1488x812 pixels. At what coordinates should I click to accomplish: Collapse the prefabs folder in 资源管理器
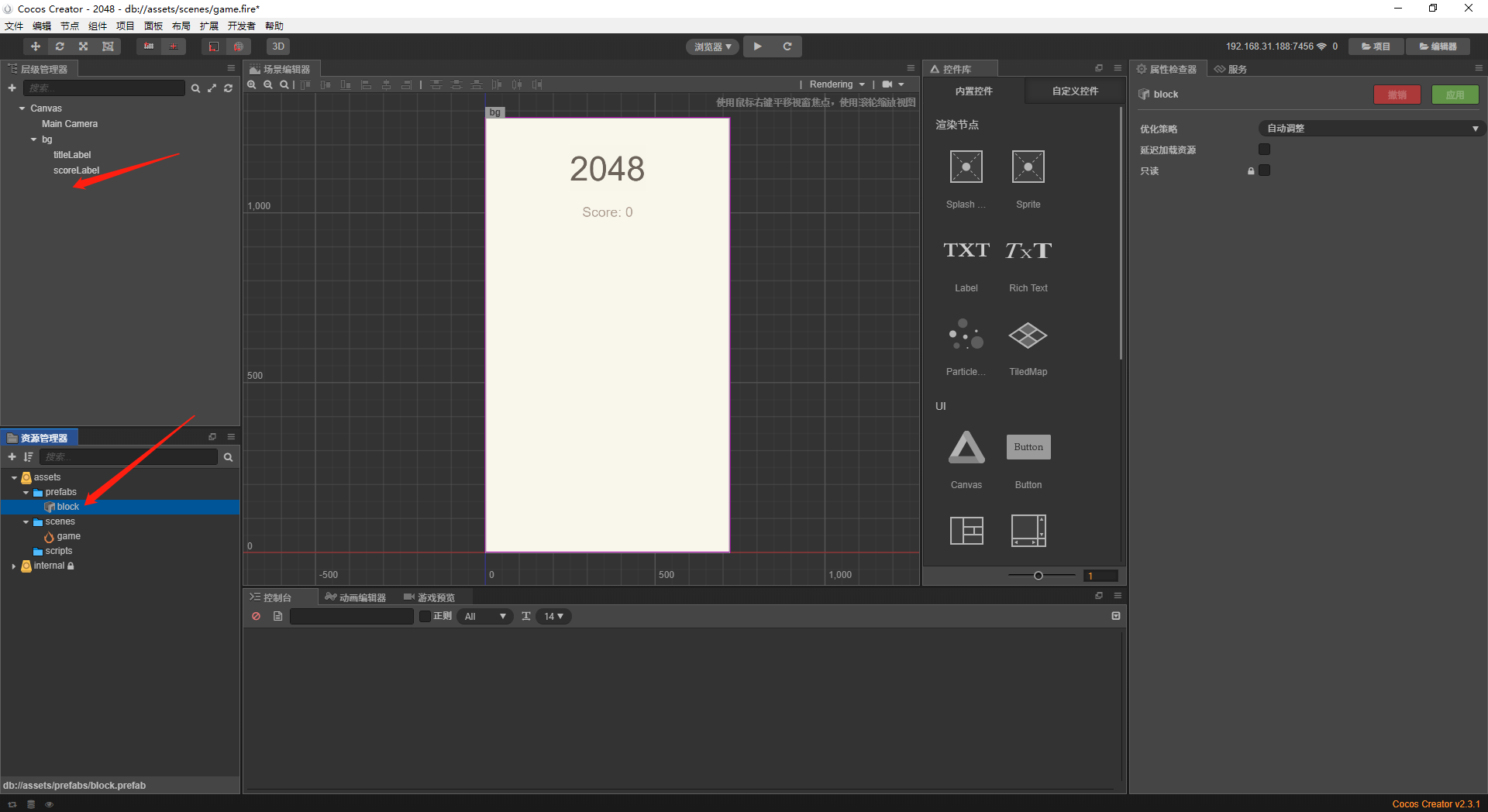point(26,492)
